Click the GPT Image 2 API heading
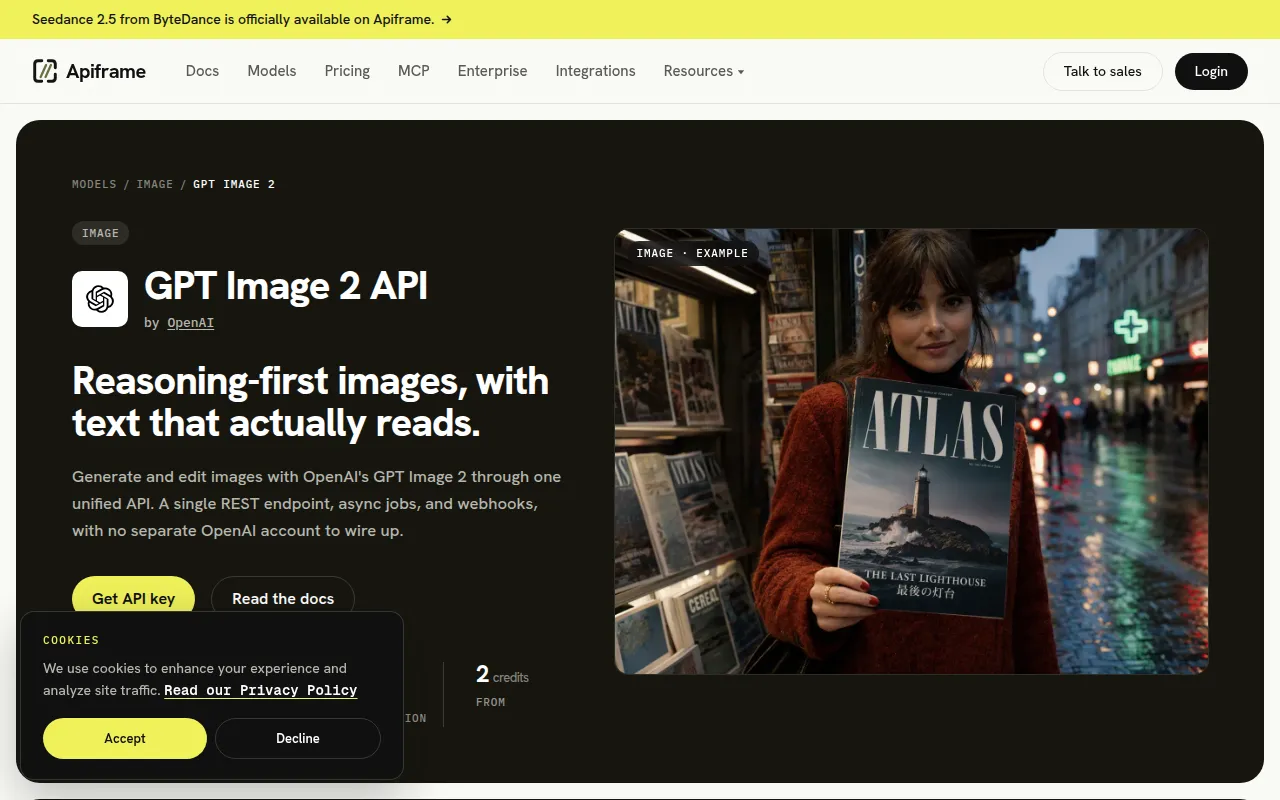1280x800 pixels. tap(286, 286)
